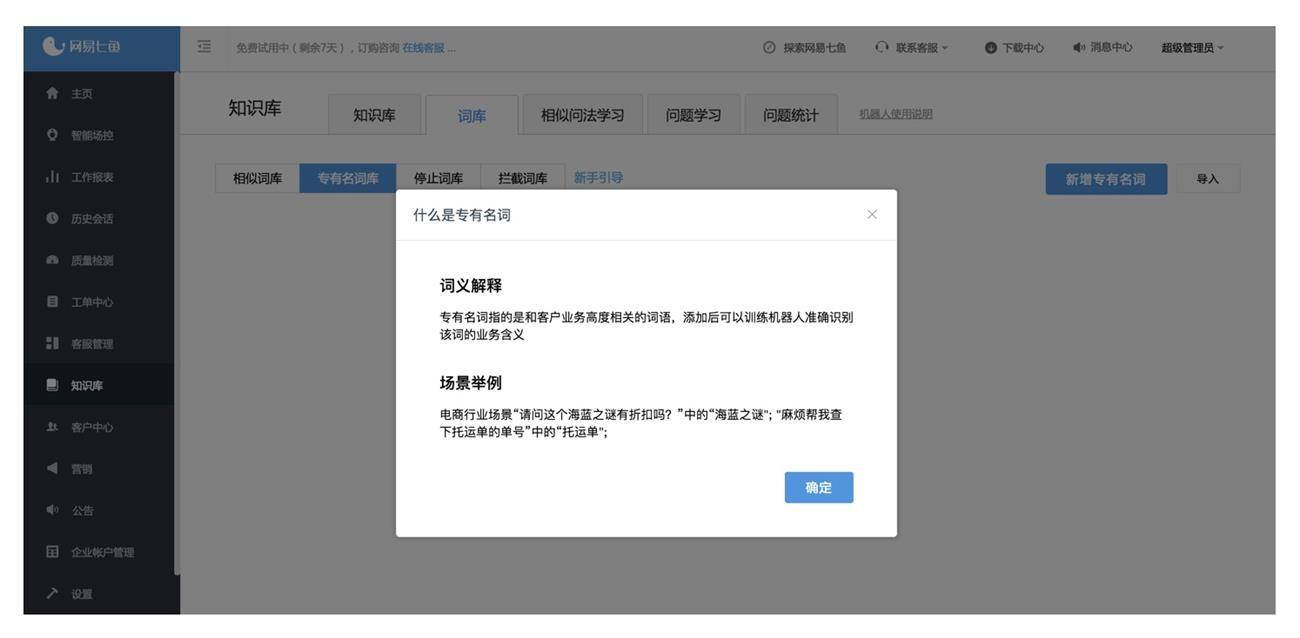Viewport: 1300px width, 638px height.
Task: Open the 下载中心 download icon
Action: [990, 48]
